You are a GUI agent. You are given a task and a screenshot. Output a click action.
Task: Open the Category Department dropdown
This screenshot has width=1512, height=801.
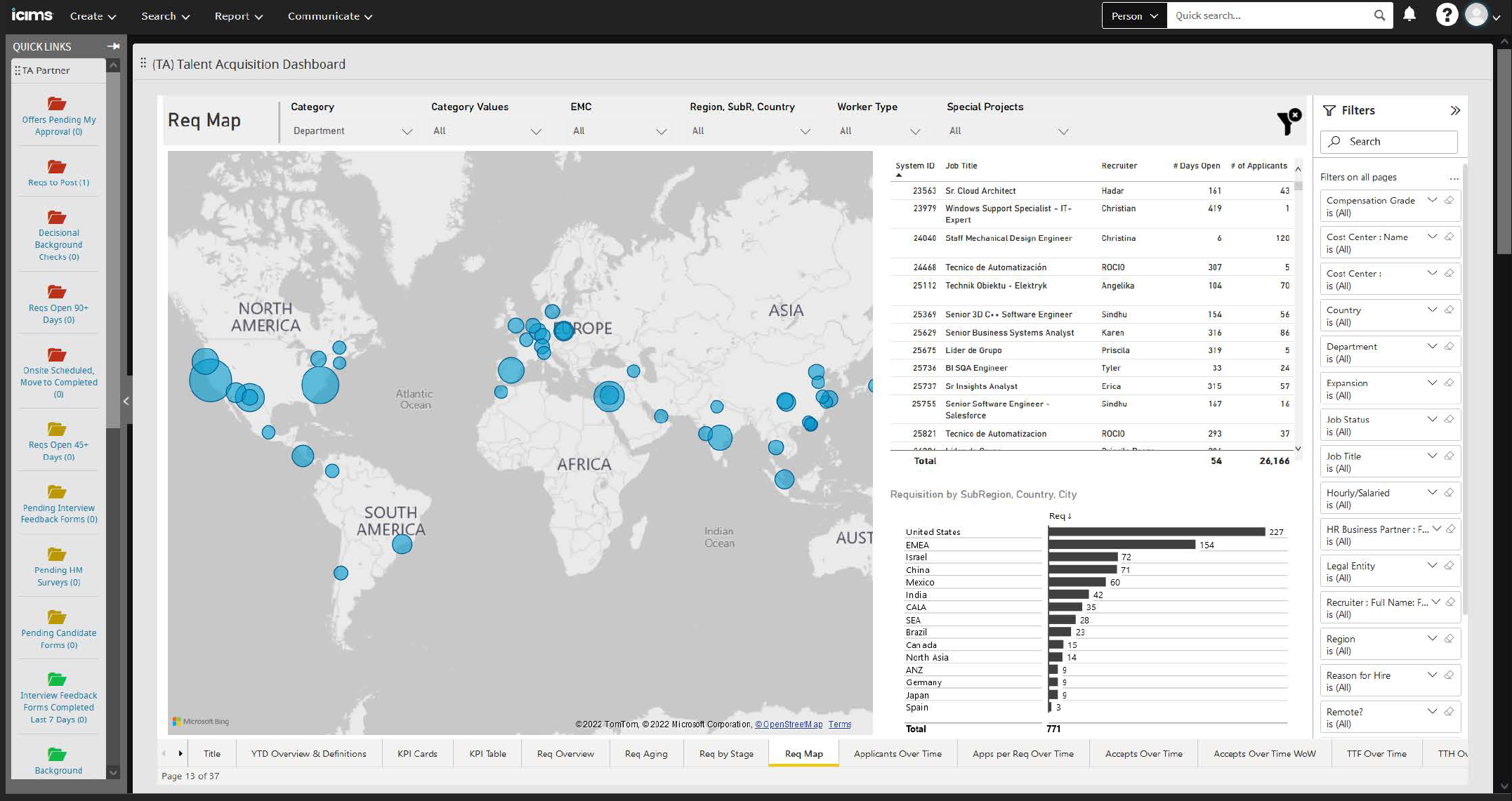point(352,131)
